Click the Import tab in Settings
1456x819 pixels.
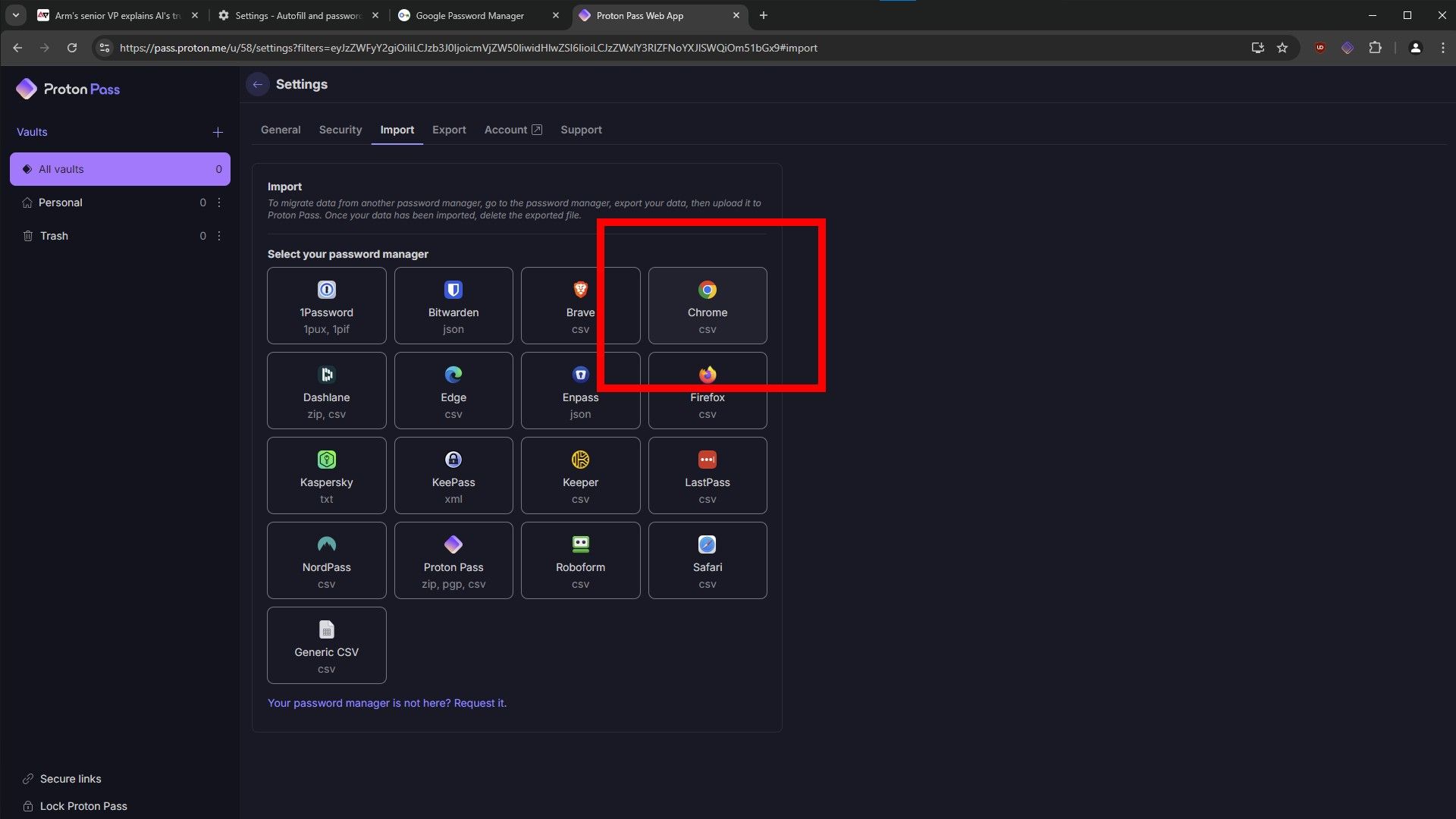(397, 129)
